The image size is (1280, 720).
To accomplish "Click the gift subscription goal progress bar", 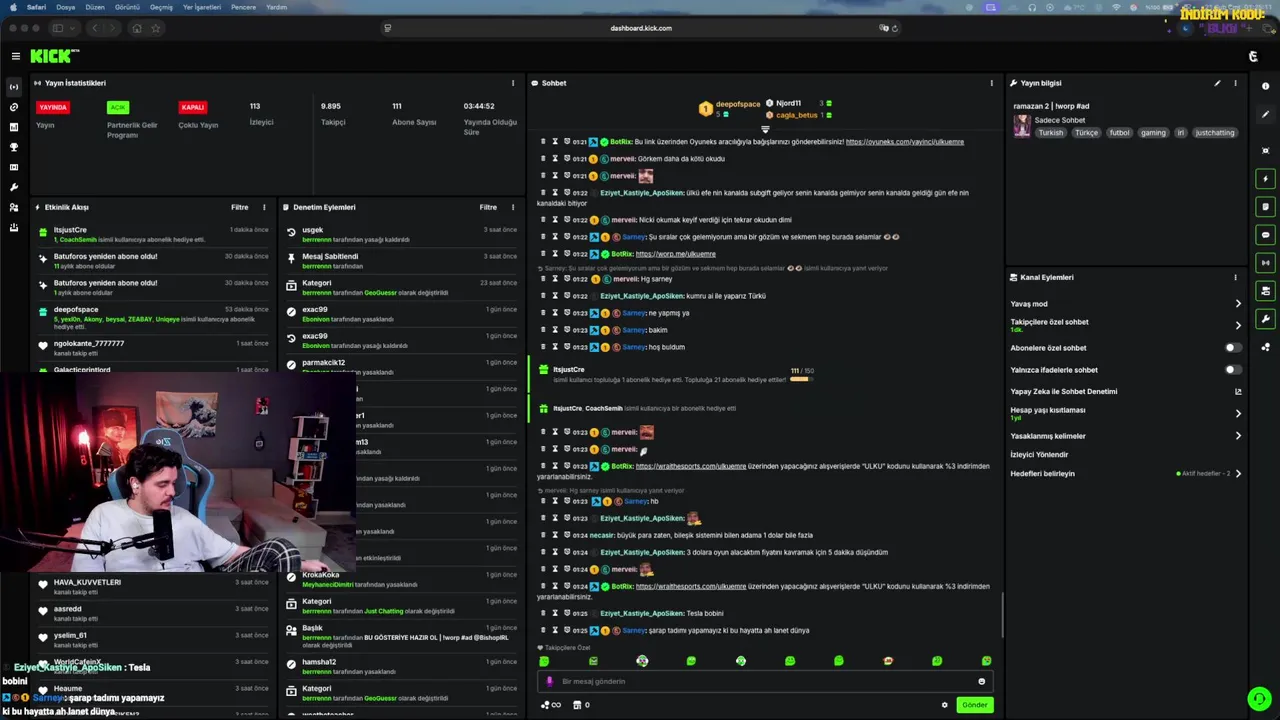I will click(803, 379).
